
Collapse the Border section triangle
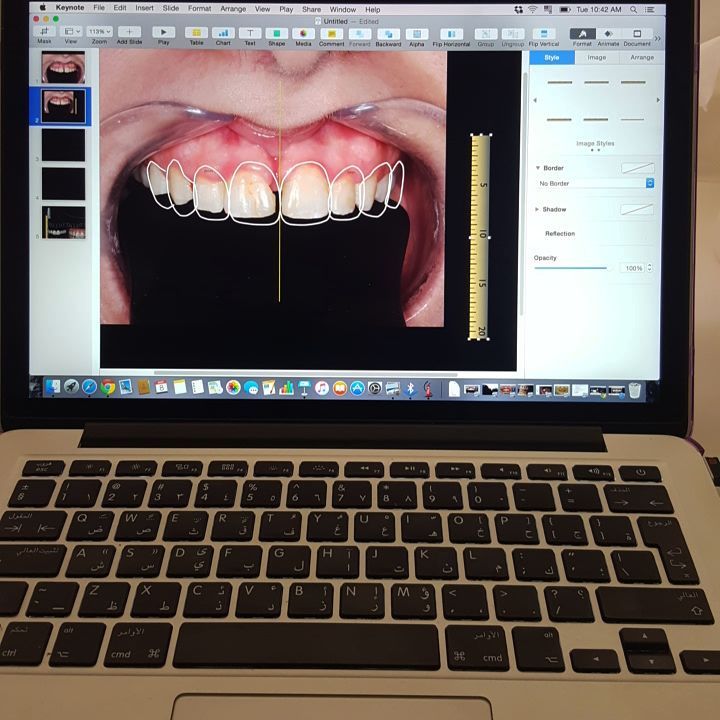(x=538, y=168)
